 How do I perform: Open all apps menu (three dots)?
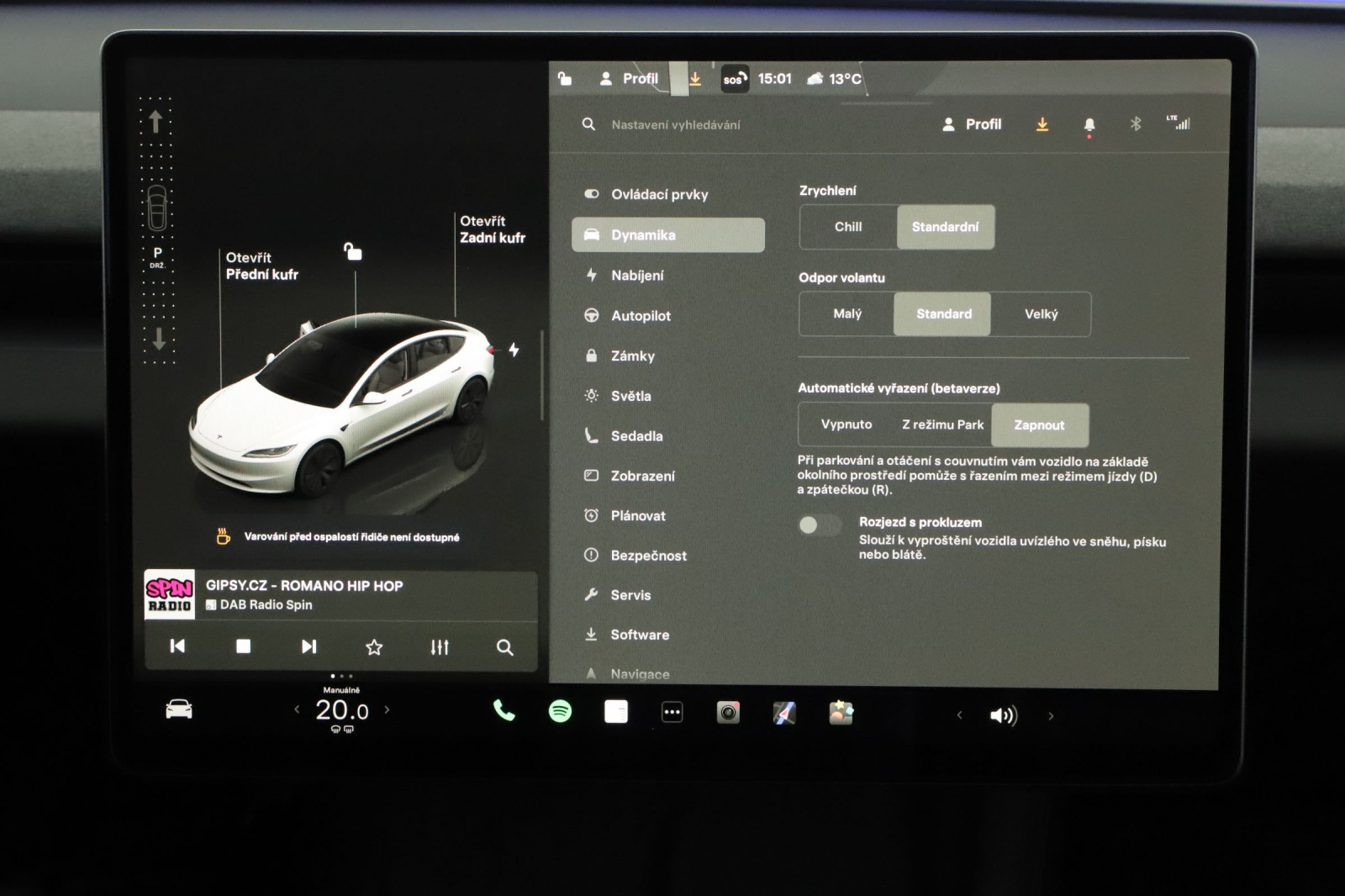[x=672, y=713]
